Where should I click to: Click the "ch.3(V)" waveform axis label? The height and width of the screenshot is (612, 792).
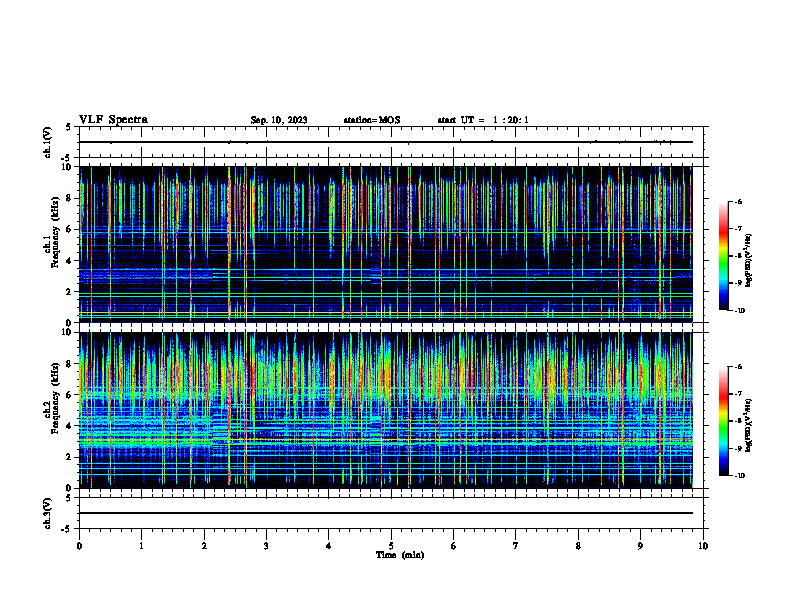coord(47,513)
